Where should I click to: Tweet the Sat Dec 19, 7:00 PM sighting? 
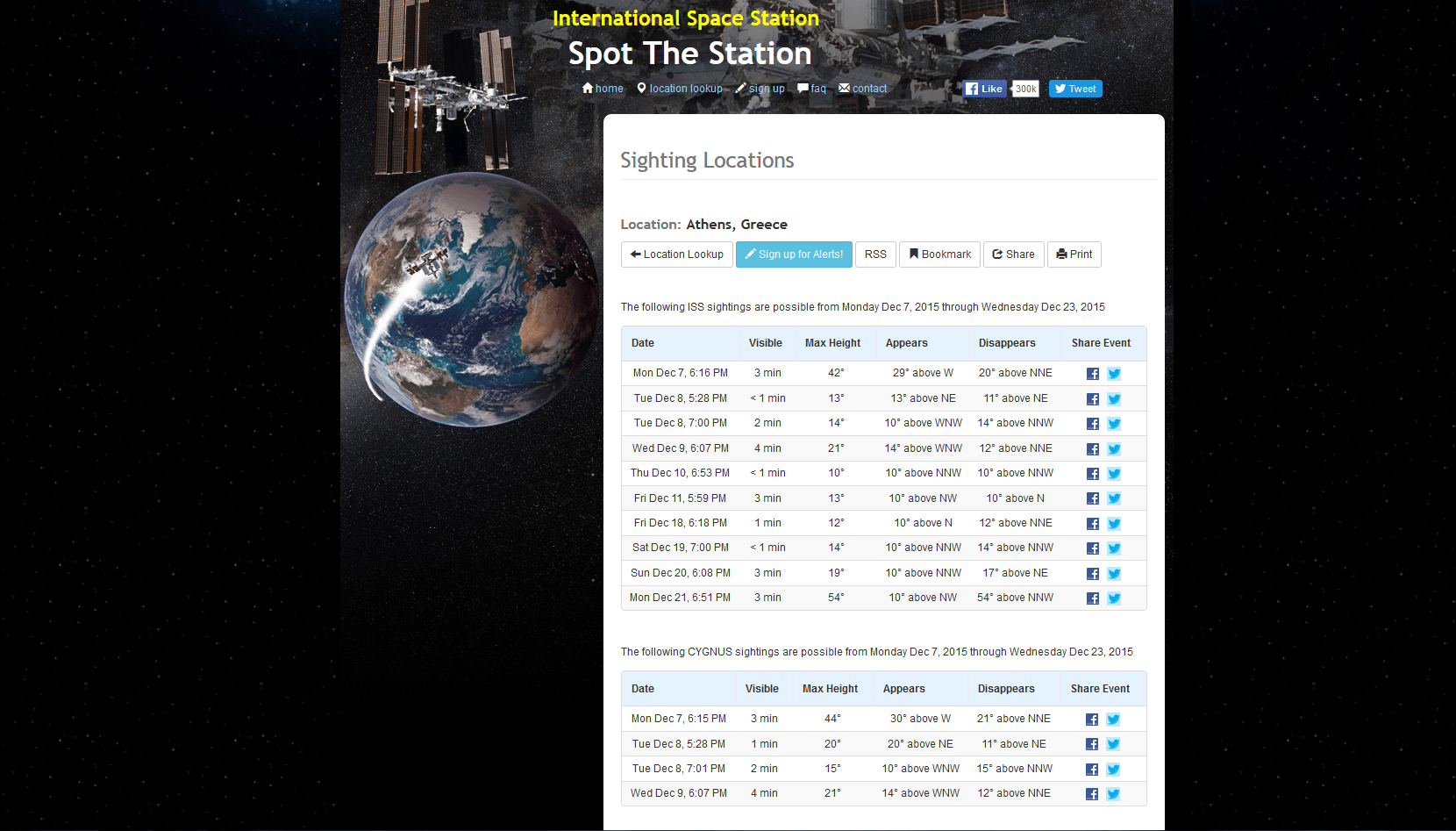1114,548
